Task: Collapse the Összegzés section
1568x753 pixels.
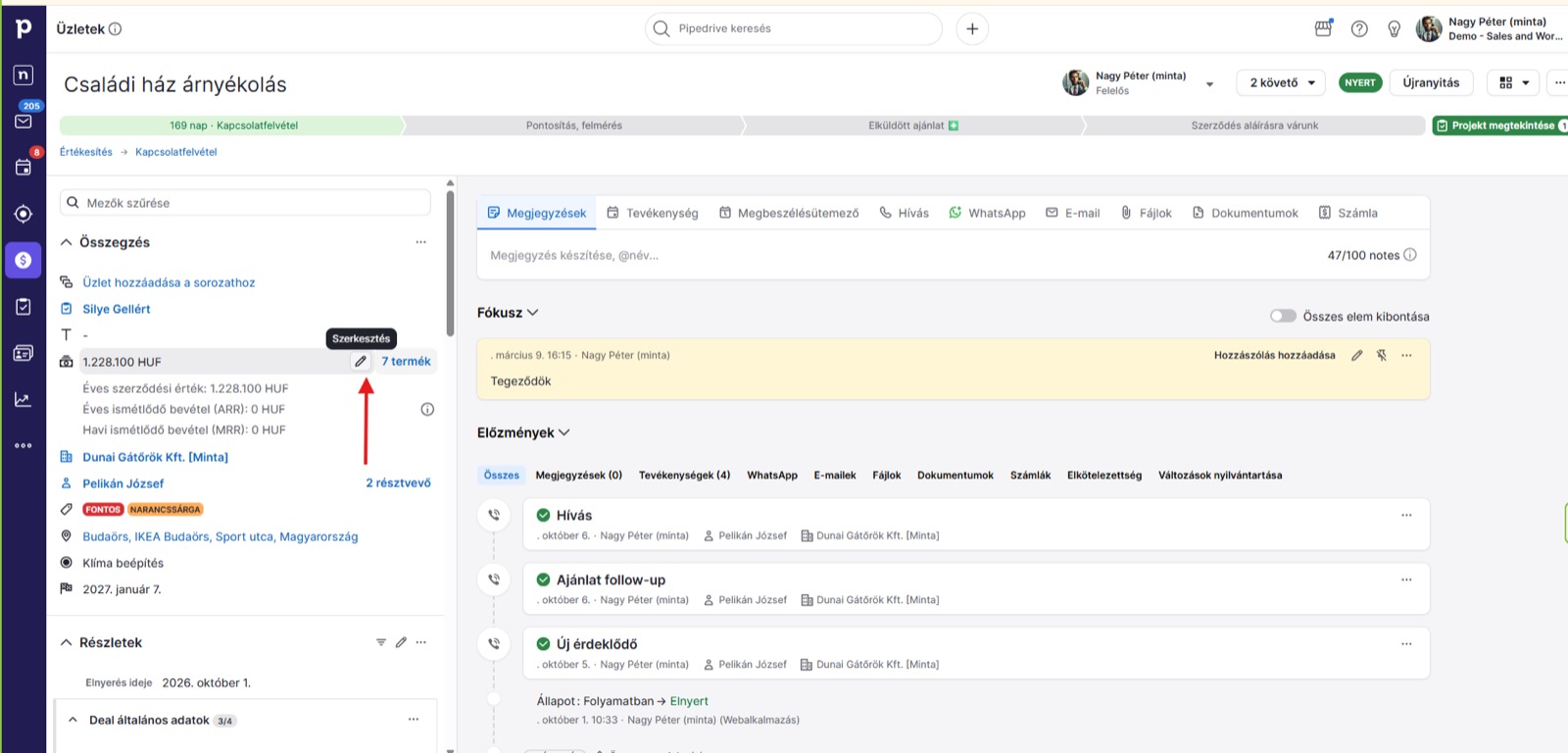Action: (67, 242)
